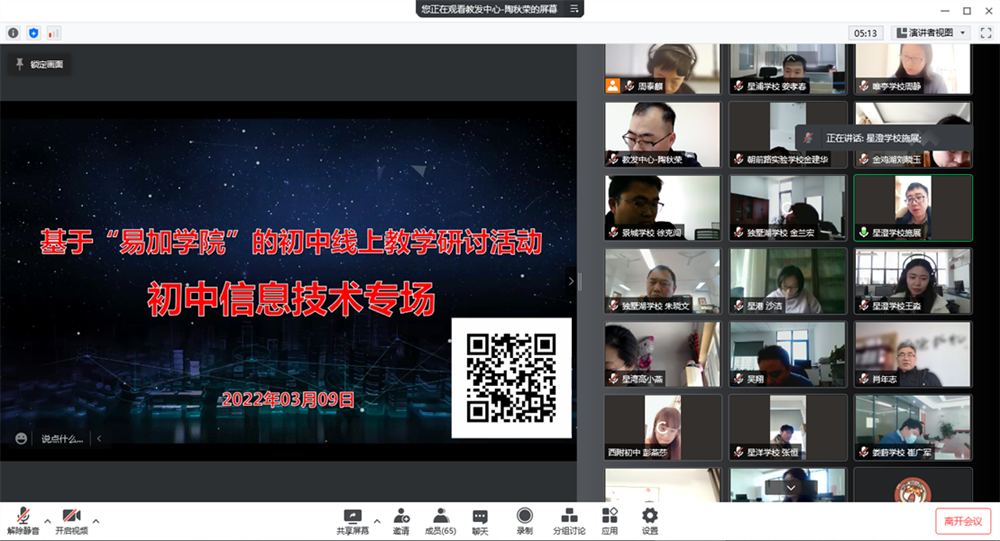Click green mic icon on 星澄学校施展 tile

pyautogui.click(x=864, y=232)
